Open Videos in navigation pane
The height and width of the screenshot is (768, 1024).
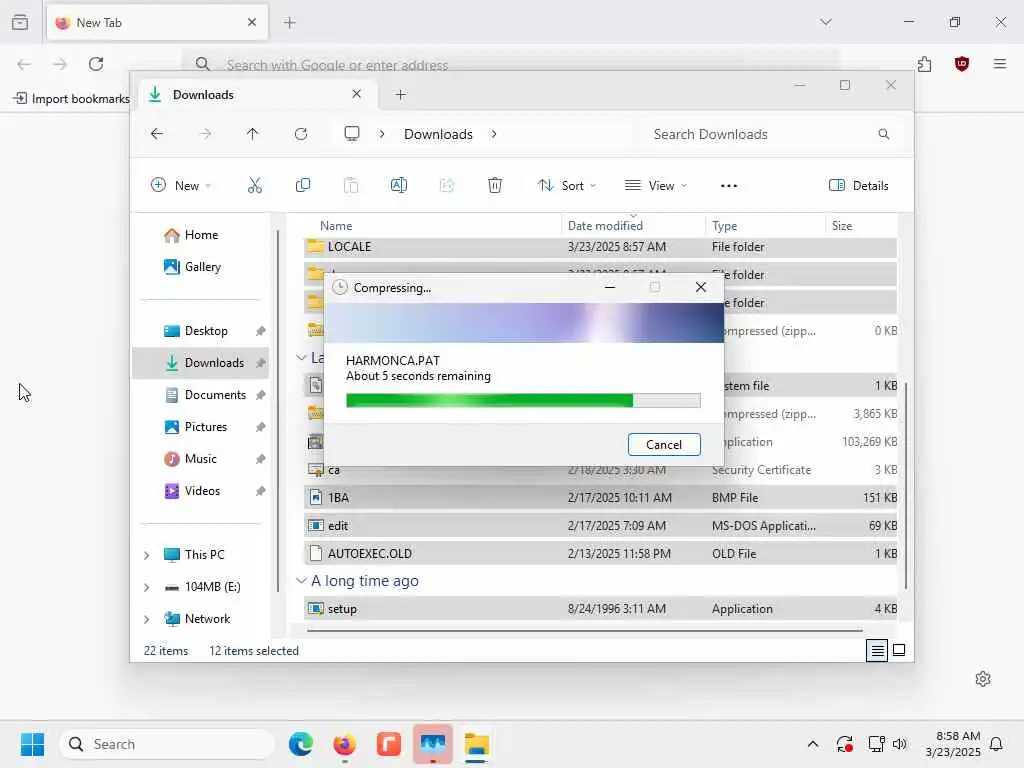click(202, 490)
